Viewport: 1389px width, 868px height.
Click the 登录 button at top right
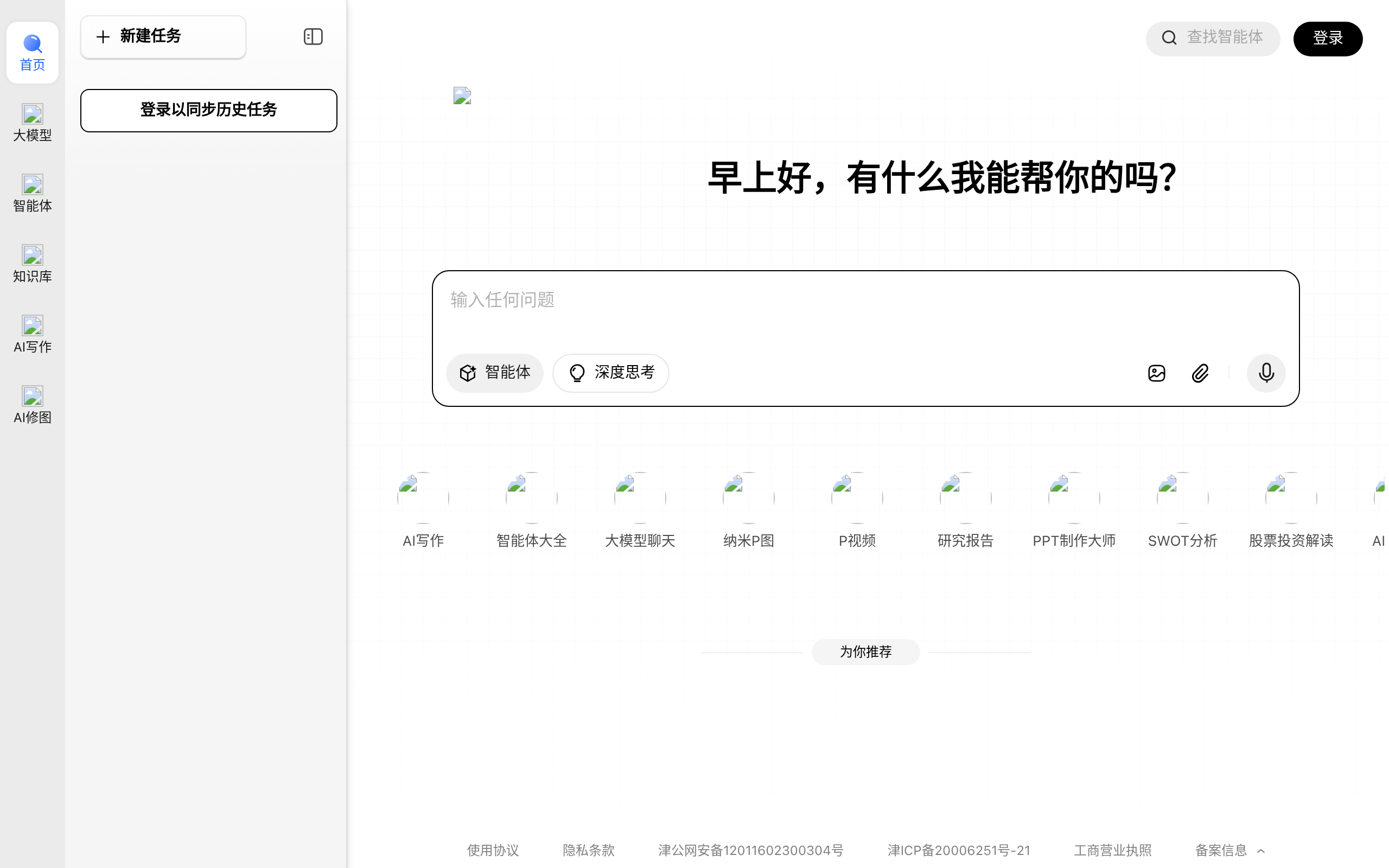[1327, 38]
